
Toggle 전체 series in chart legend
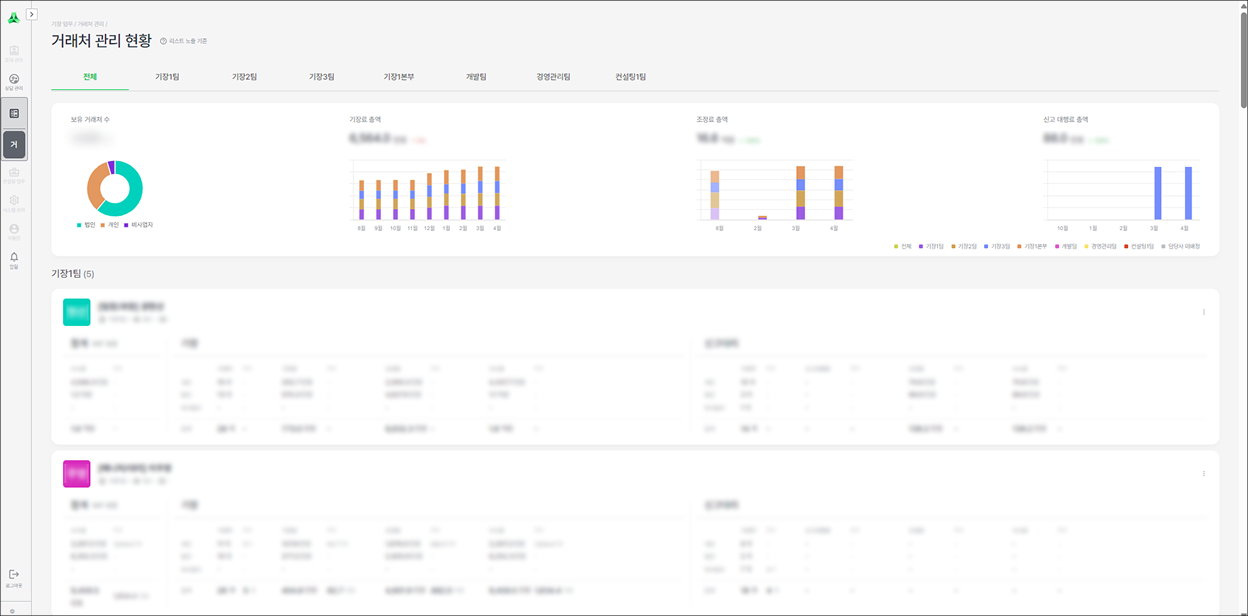point(903,246)
